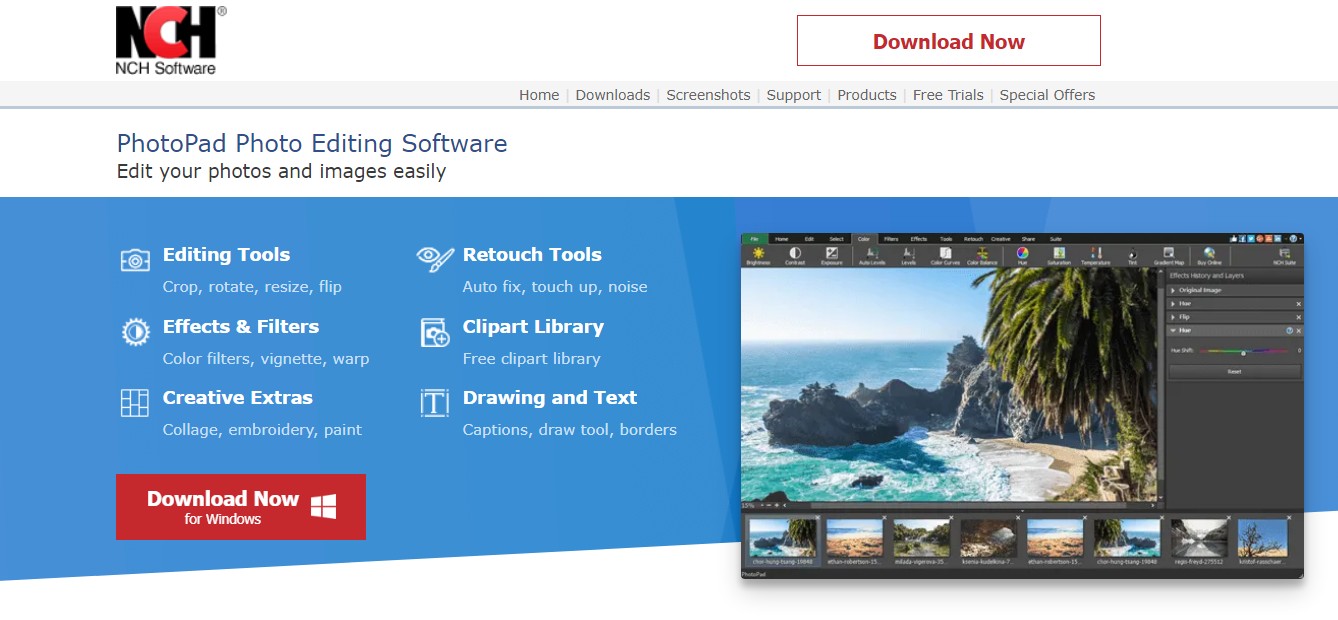Open Color Curves in PhotoPad toolbar

coord(945,256)
